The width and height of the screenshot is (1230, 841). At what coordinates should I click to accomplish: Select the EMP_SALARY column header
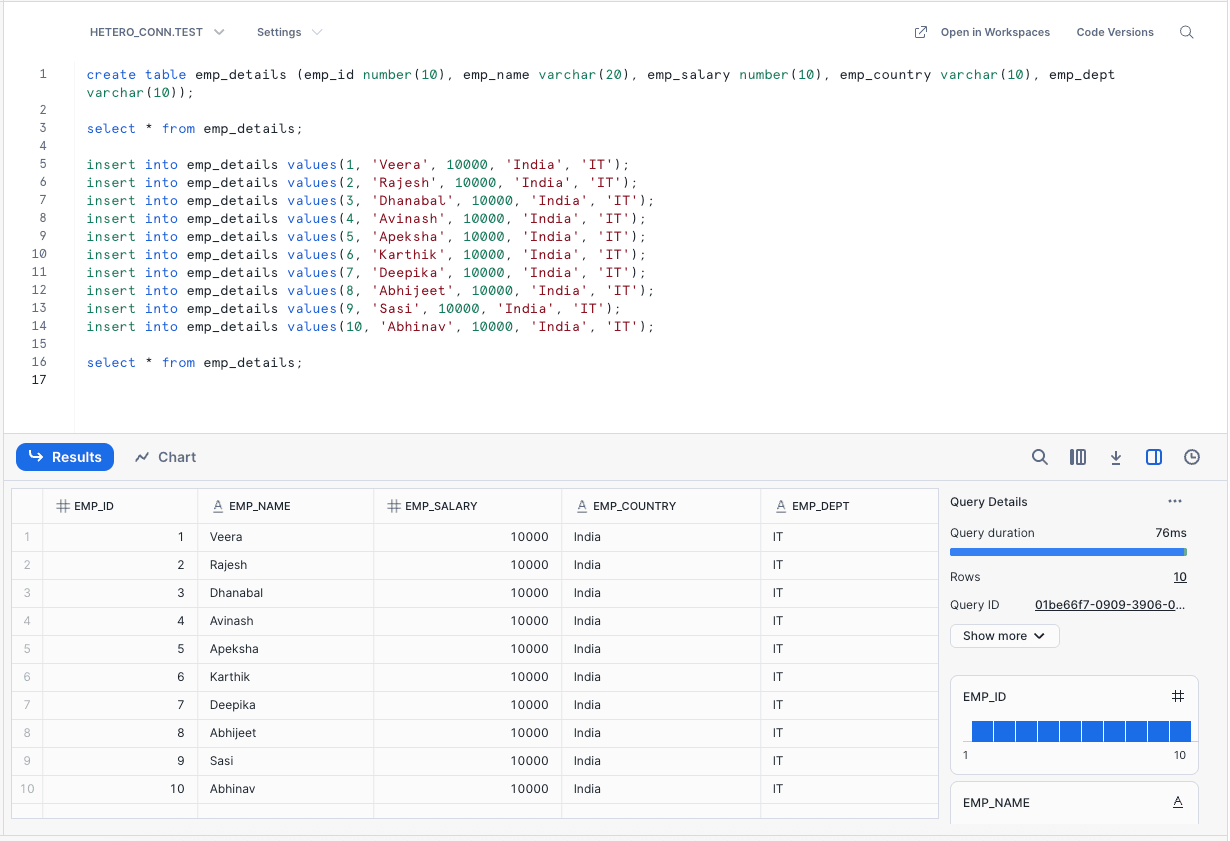pyautogui.click(x=468, y=506)
